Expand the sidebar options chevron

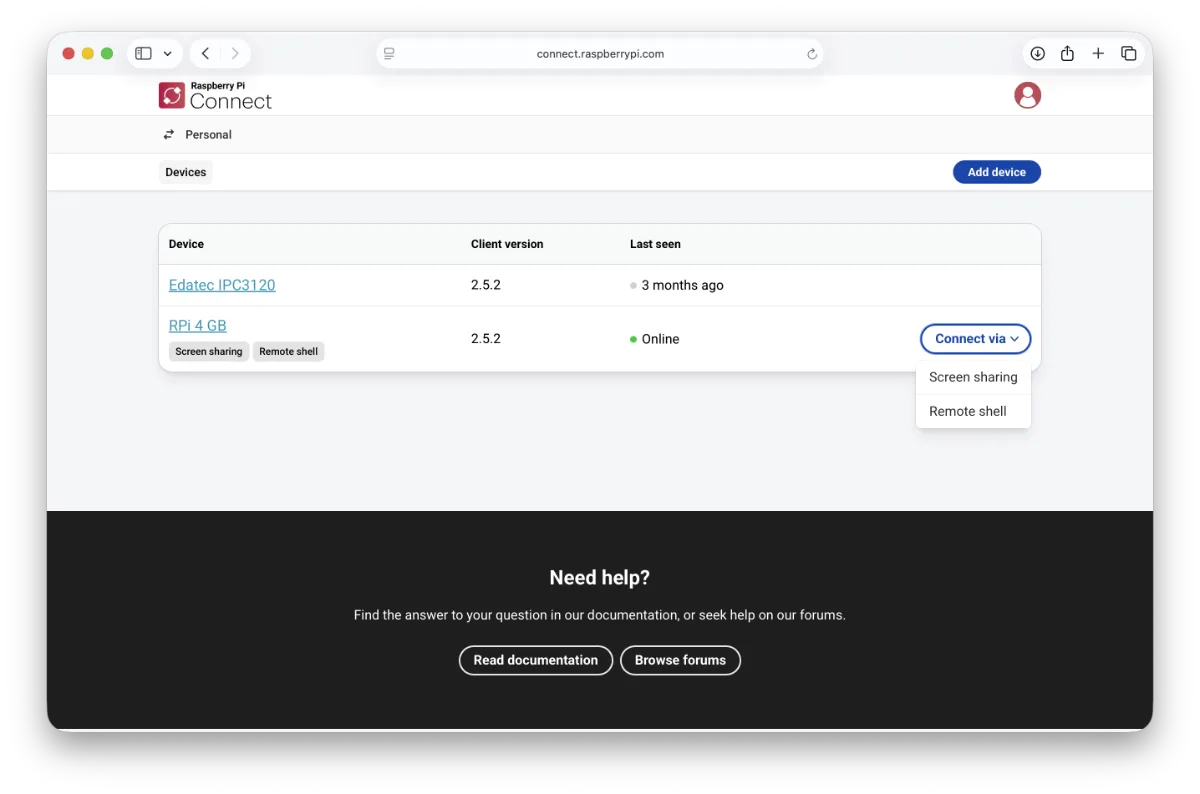click(167, 54)
